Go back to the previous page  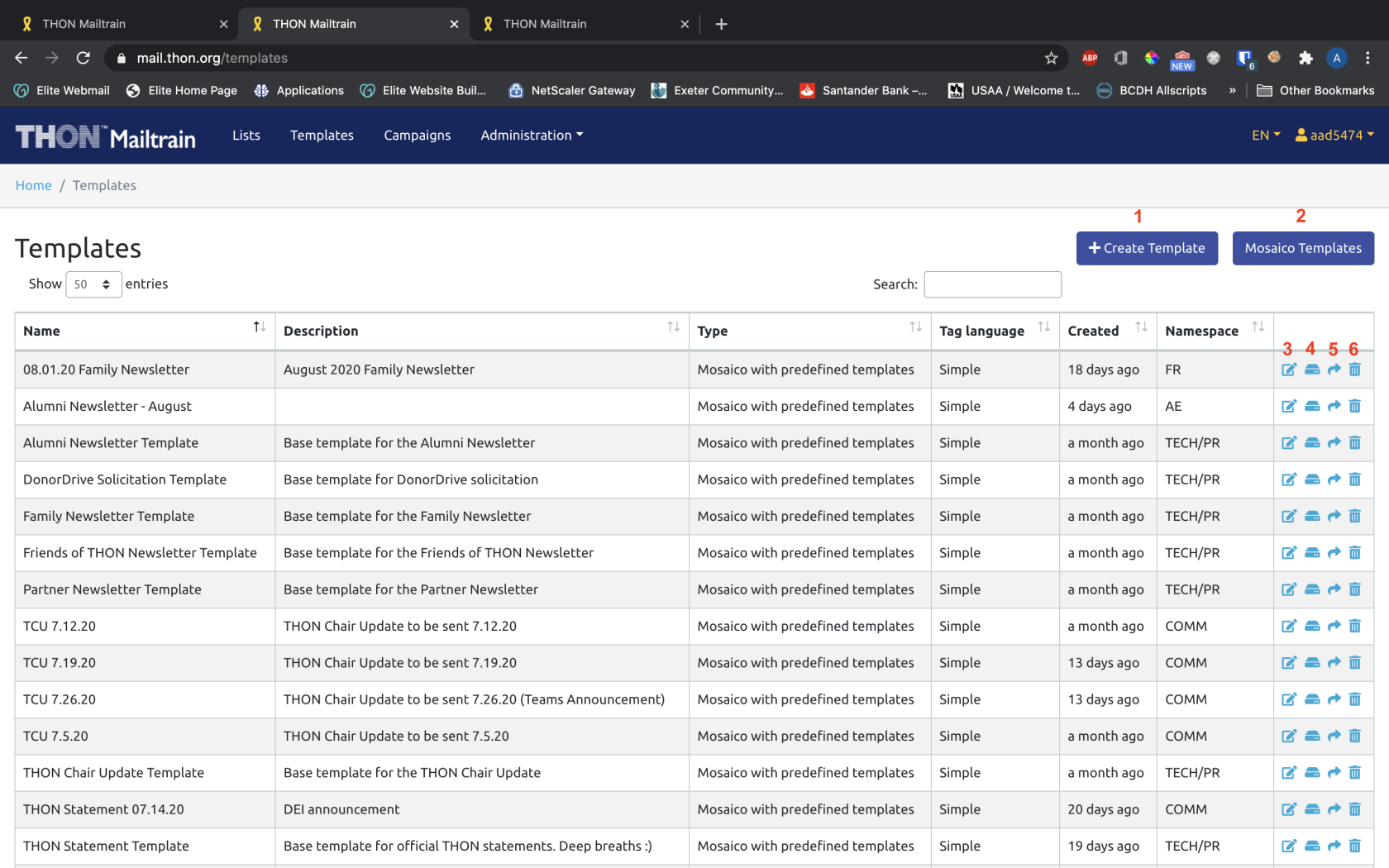click(x=21, y=58)
